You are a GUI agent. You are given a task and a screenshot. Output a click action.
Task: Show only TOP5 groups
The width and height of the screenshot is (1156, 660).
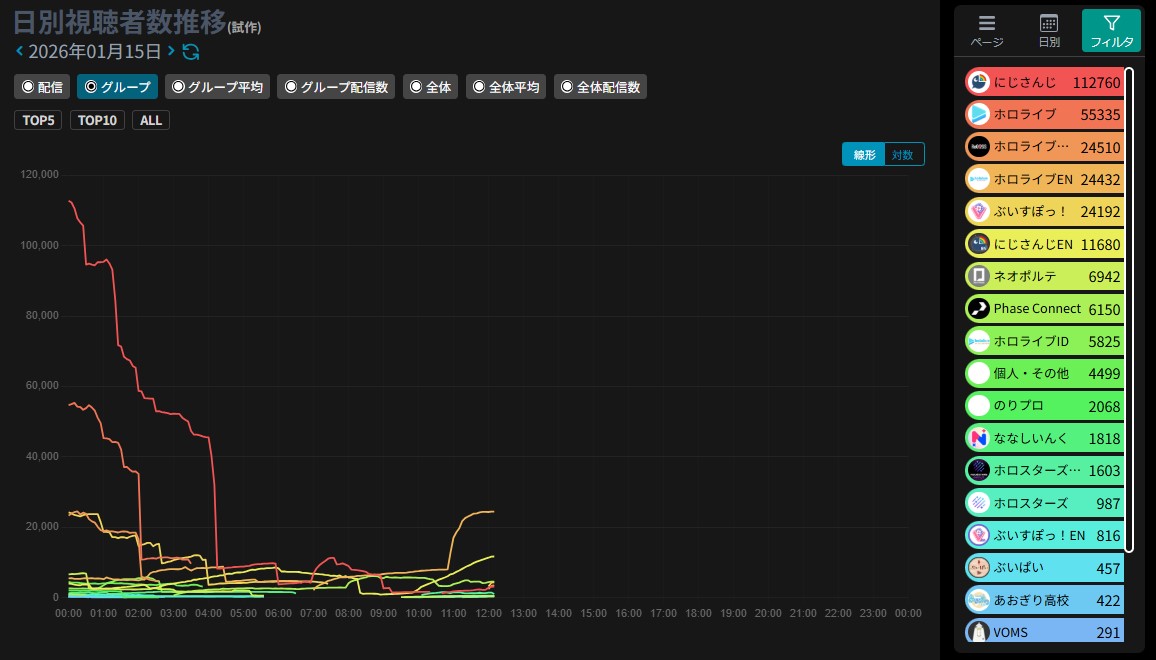38,120
